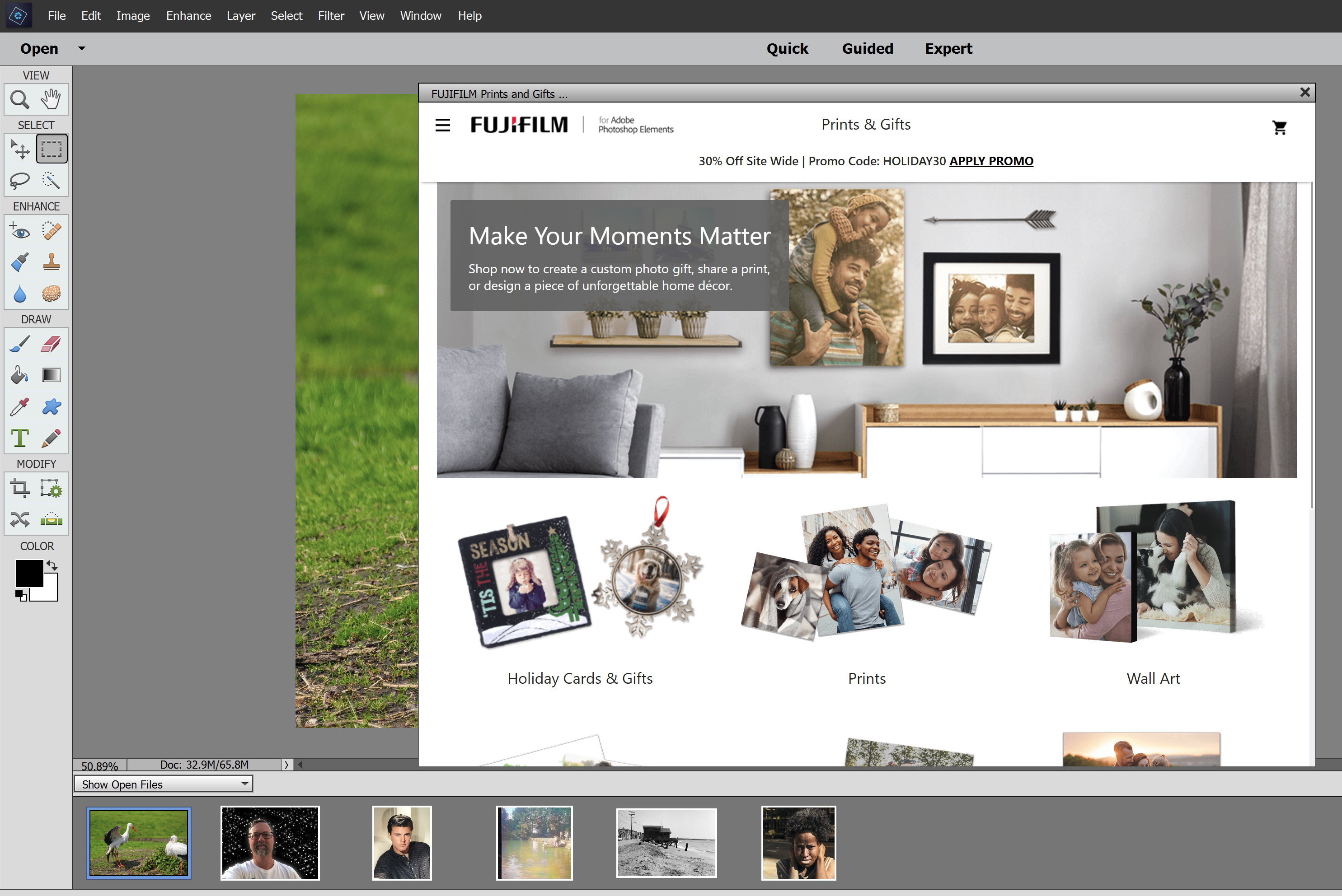Select the Zoom tool
This screenshot has width=1342, height=896.
pos(20,99)
